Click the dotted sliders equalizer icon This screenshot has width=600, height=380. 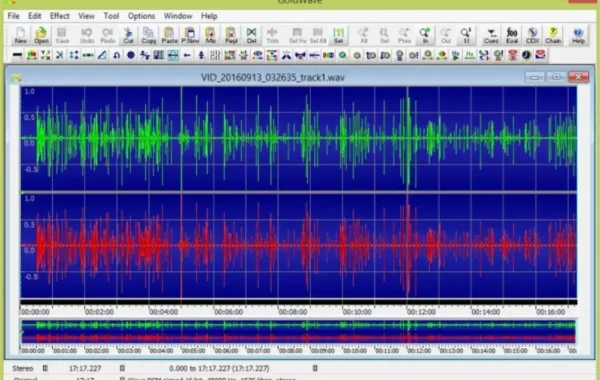215,55
